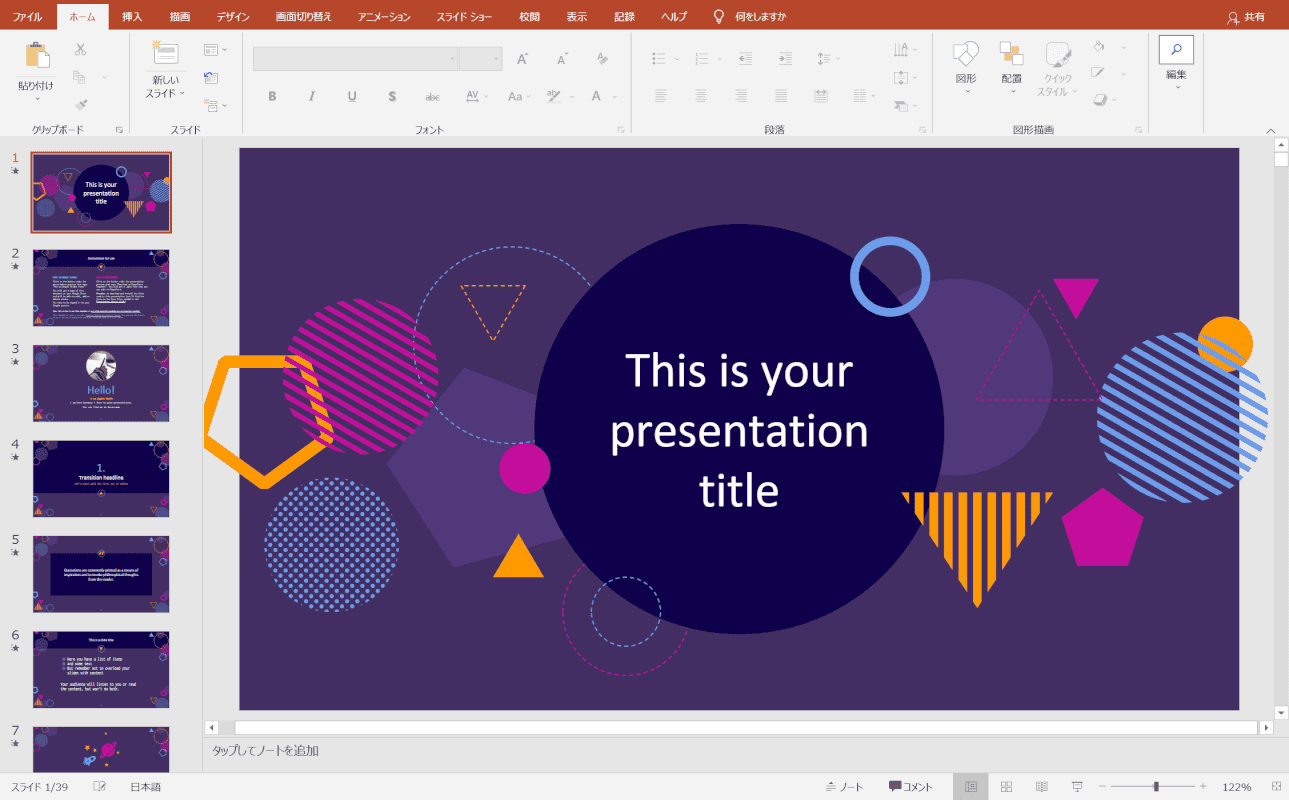This screenshot has height=800, width=1289.
Task: Toggle Align Right paragraph alignment
Action: 741,96
